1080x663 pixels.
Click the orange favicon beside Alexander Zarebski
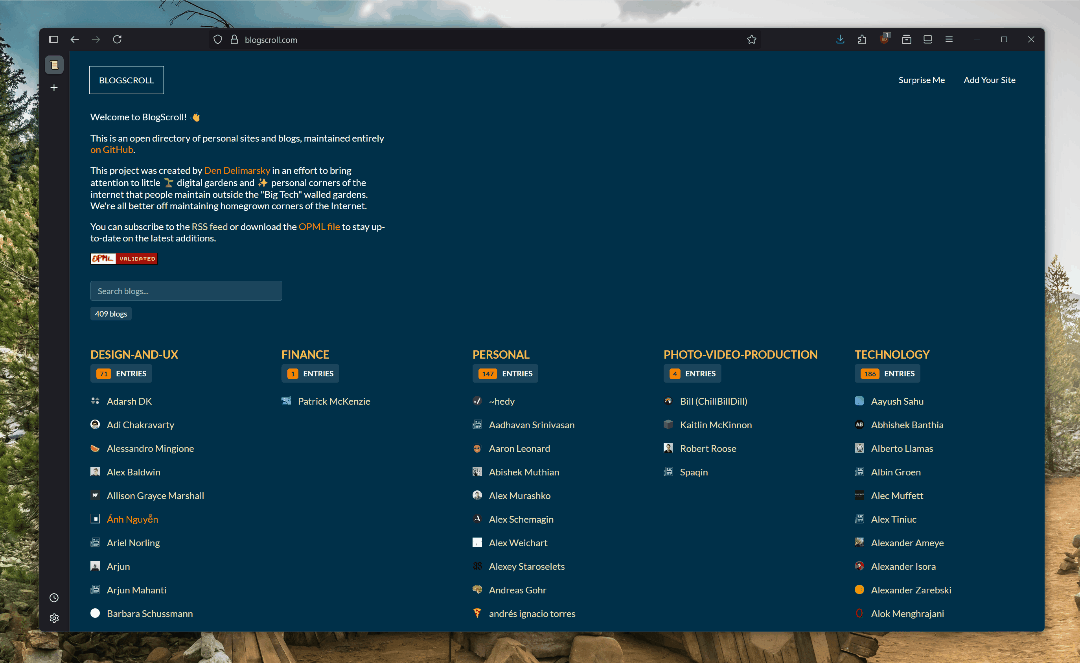coord(859,589)
